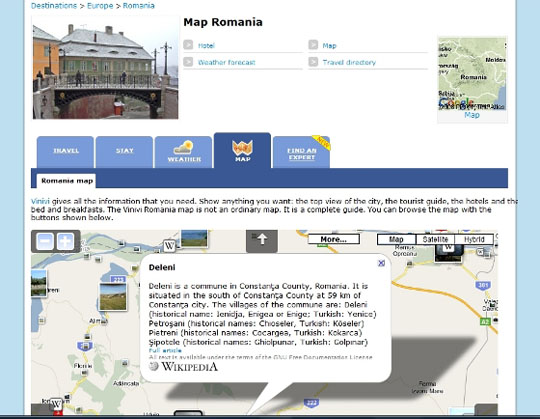This screenshot has height=419, width=540.
Task: Go to Europe in the breadcrumb
Action: coord(100,6)
